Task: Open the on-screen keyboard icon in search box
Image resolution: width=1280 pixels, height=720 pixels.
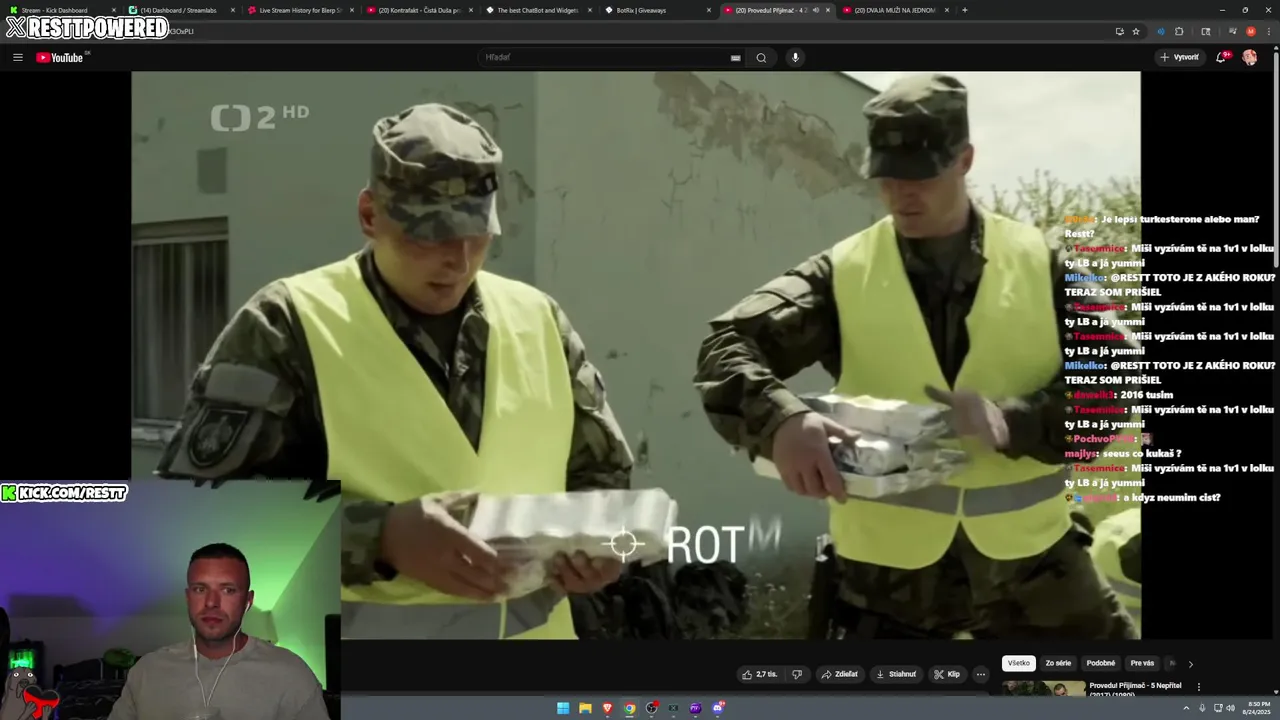Action: pos(736,58)
